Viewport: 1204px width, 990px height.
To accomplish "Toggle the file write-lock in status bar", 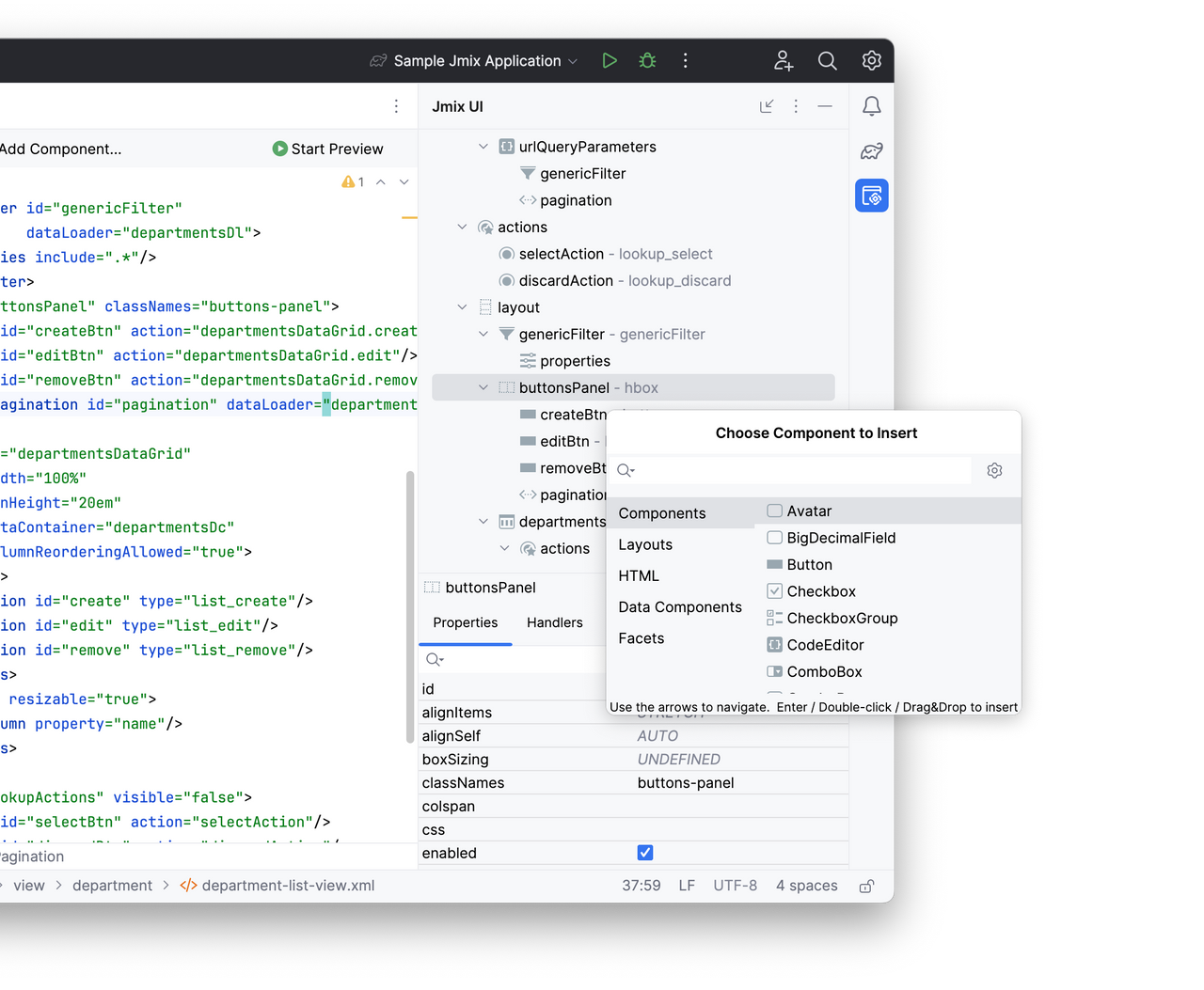I will [x=865, y=885].
